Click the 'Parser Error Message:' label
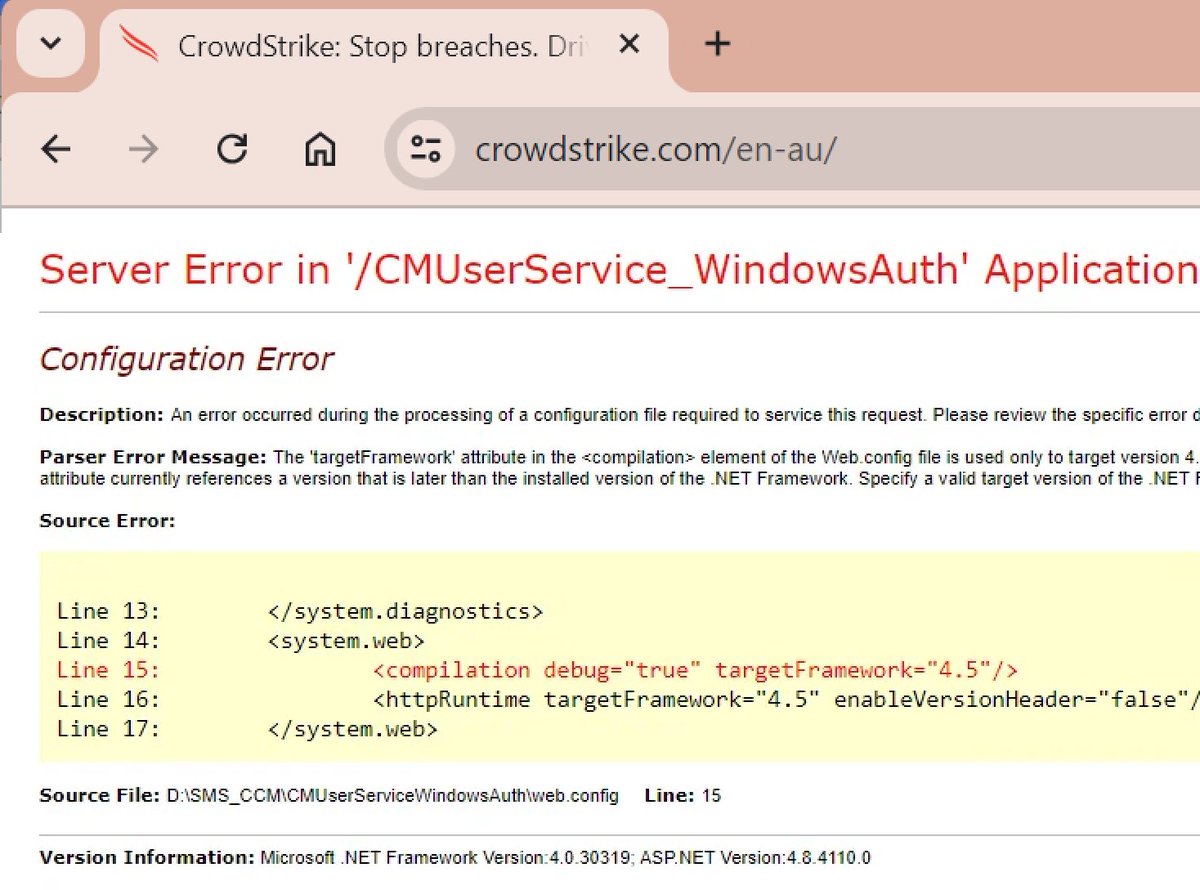Image resolution: width=1200 pixels, height=890 pixels. click(x=154, y=458)
